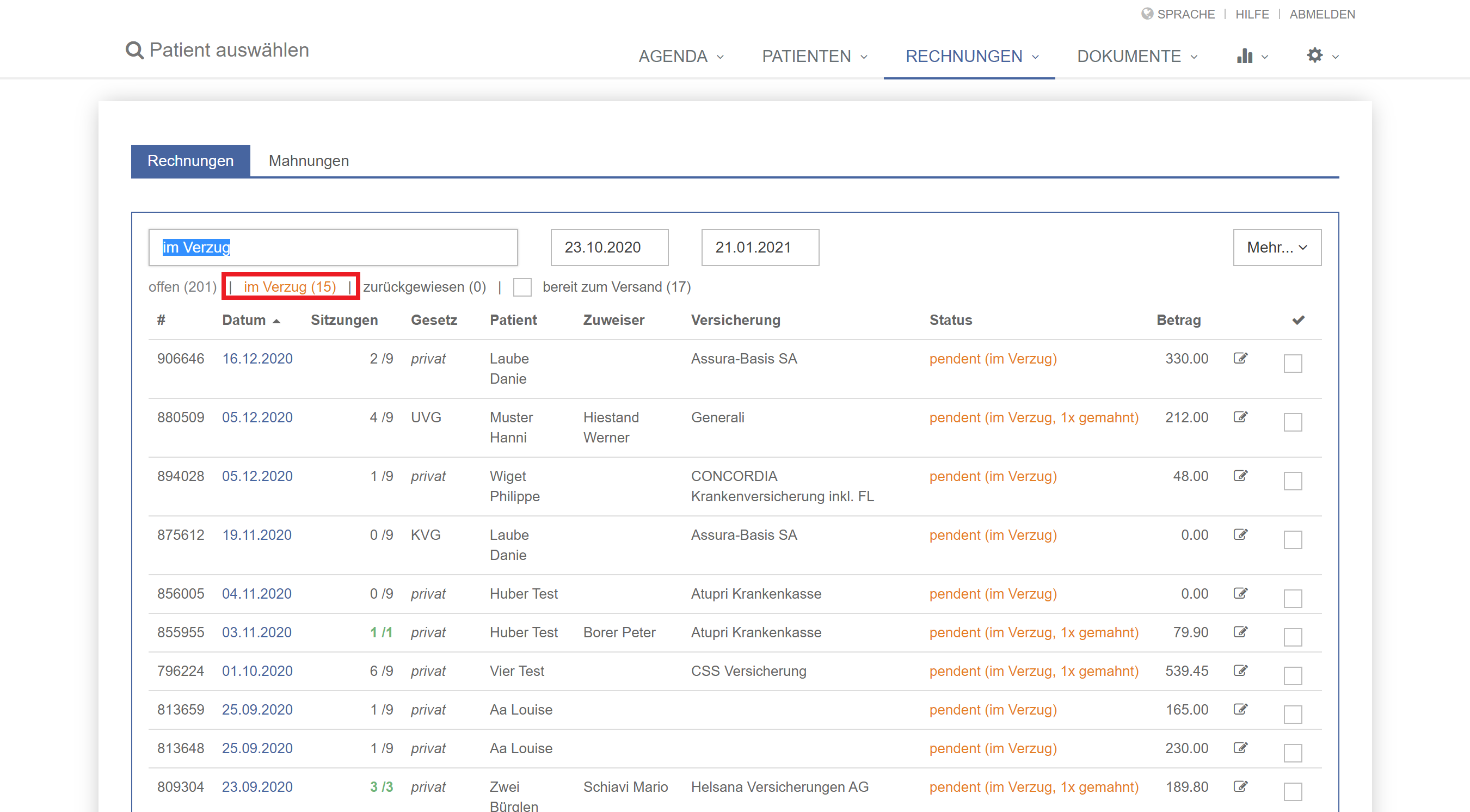This screenshot has height=812, width=1470.
Task: Click the select-all checkmark column header
Action: coord(1298,320)
